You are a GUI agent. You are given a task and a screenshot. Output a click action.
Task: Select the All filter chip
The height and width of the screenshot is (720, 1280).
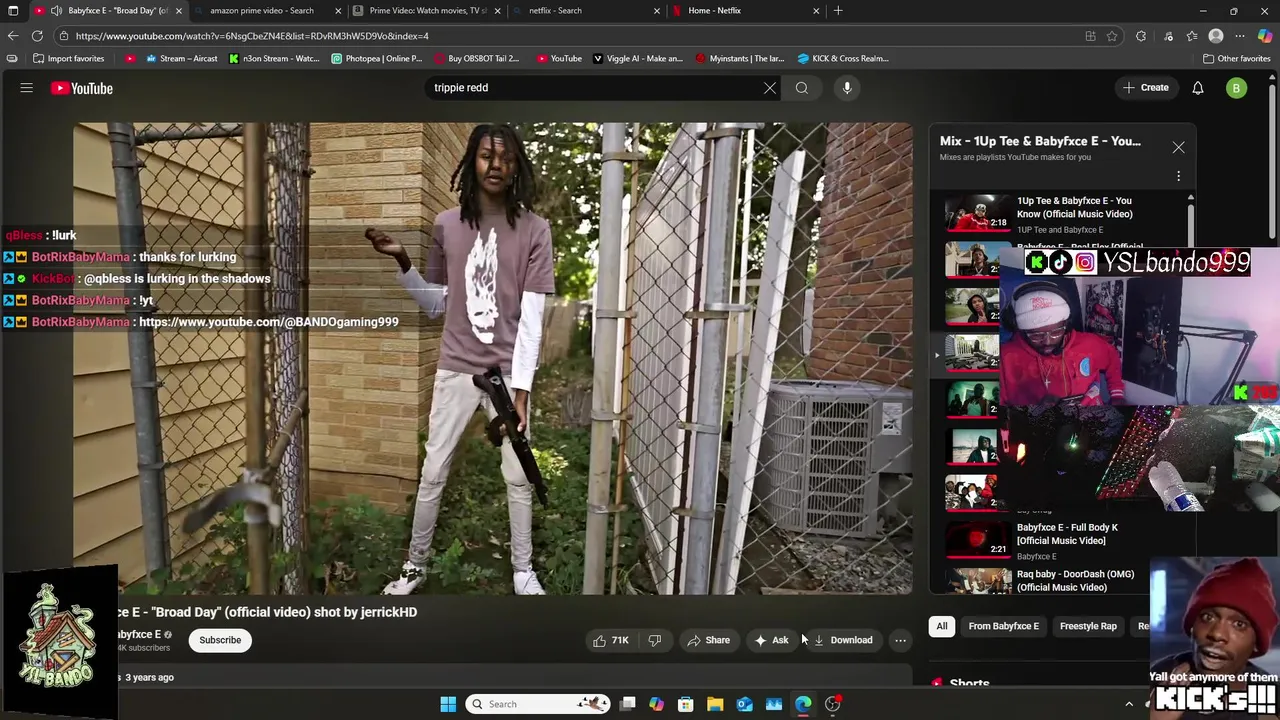click(x=941, y=626)
